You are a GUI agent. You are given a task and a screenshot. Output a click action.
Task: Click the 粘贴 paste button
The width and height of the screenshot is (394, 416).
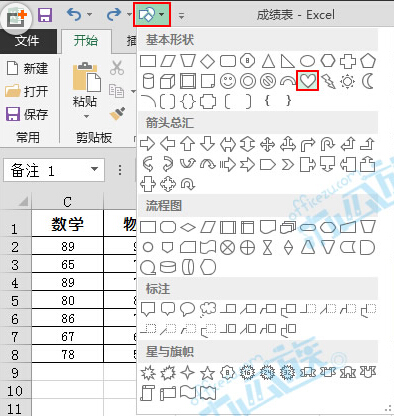pyautogui.click(x=86, y=88)
